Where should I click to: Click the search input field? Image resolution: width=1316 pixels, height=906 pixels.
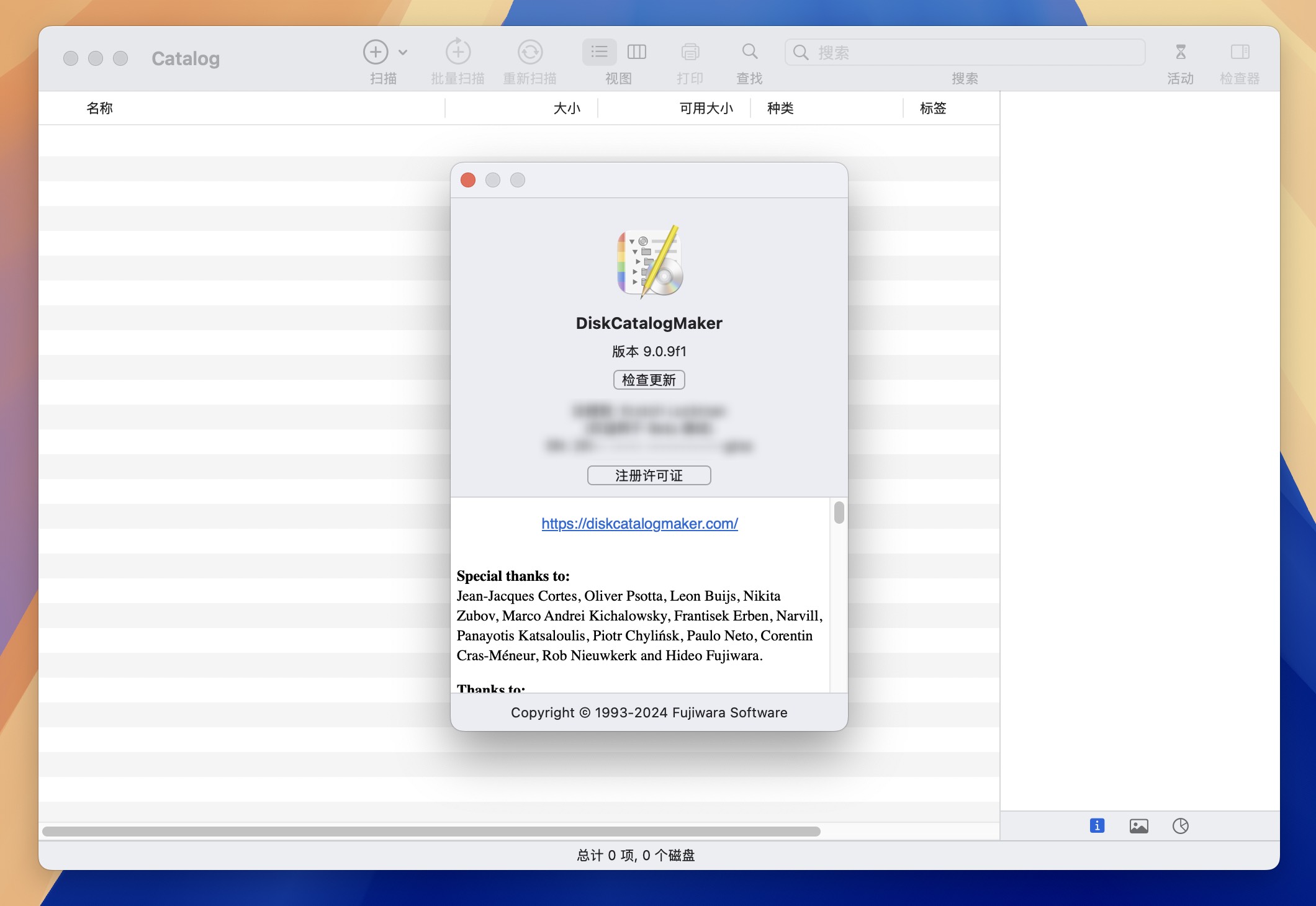(x=965, y=50)
